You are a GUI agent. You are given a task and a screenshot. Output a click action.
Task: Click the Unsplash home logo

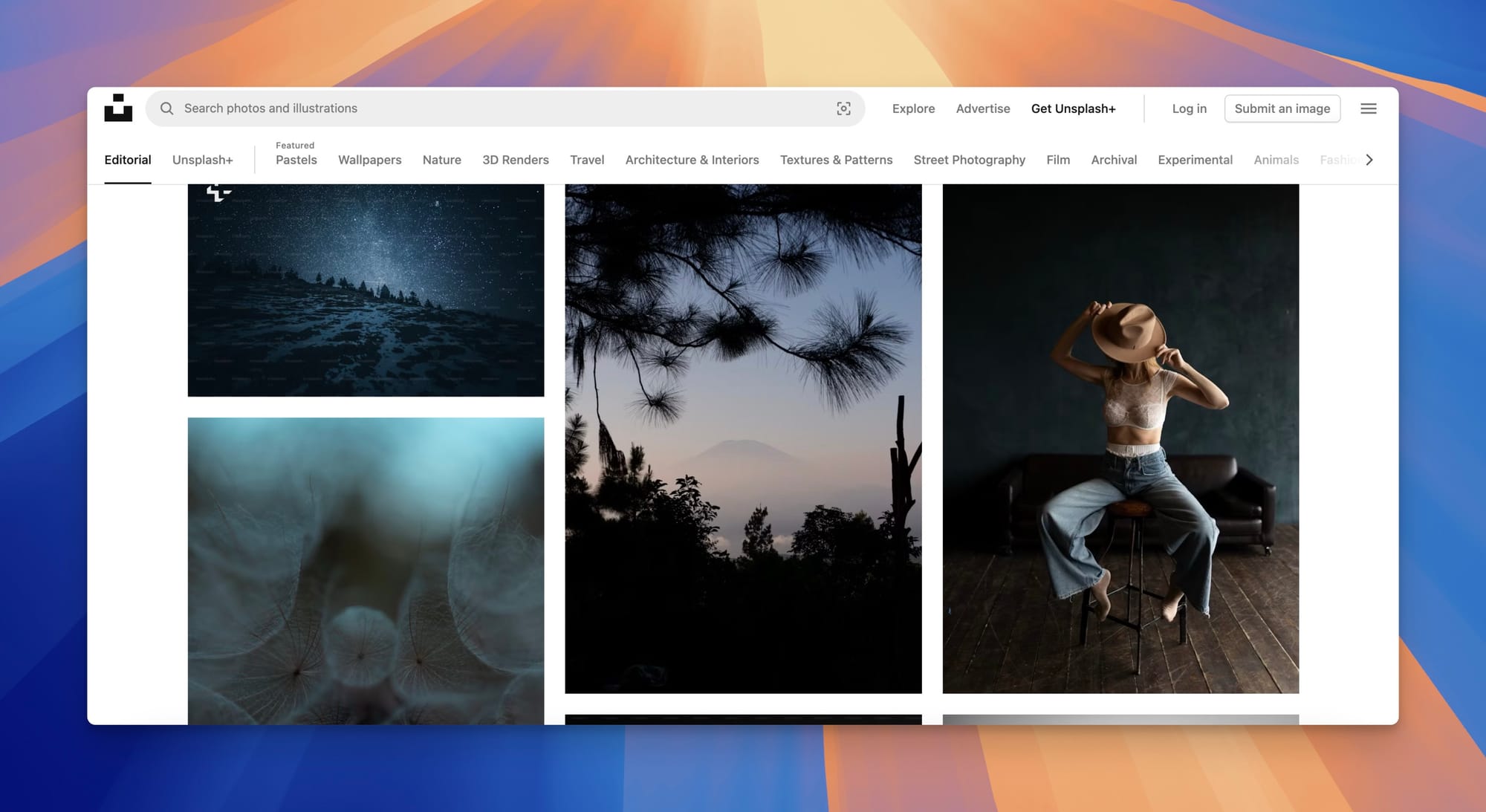point(118,108)
